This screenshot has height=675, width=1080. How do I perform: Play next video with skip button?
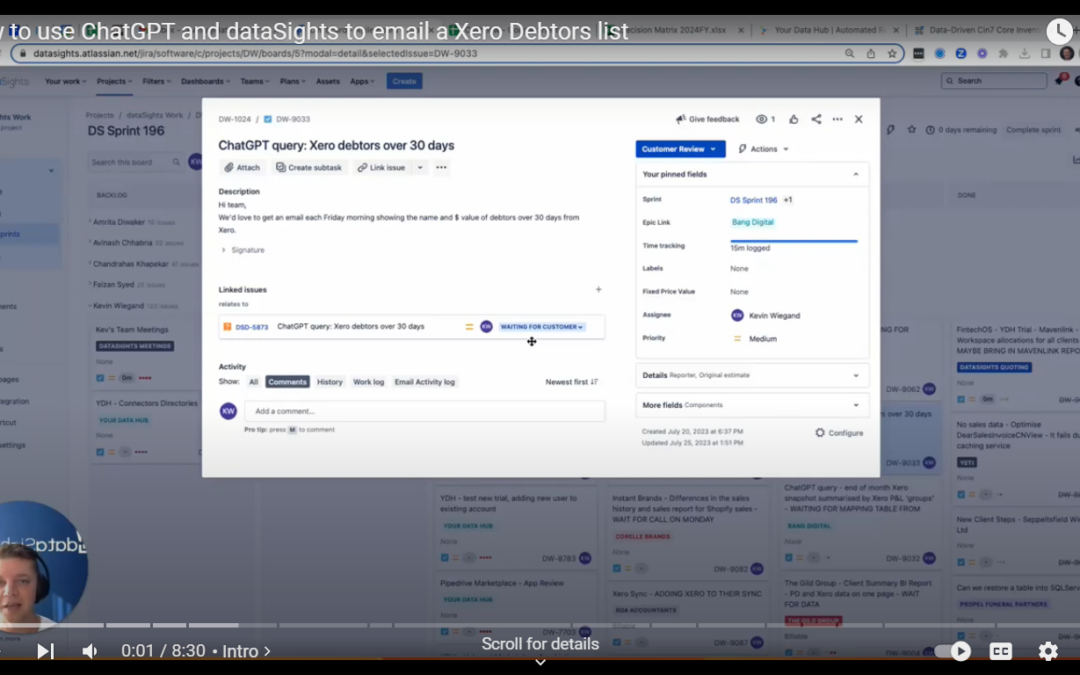point(45,651)
